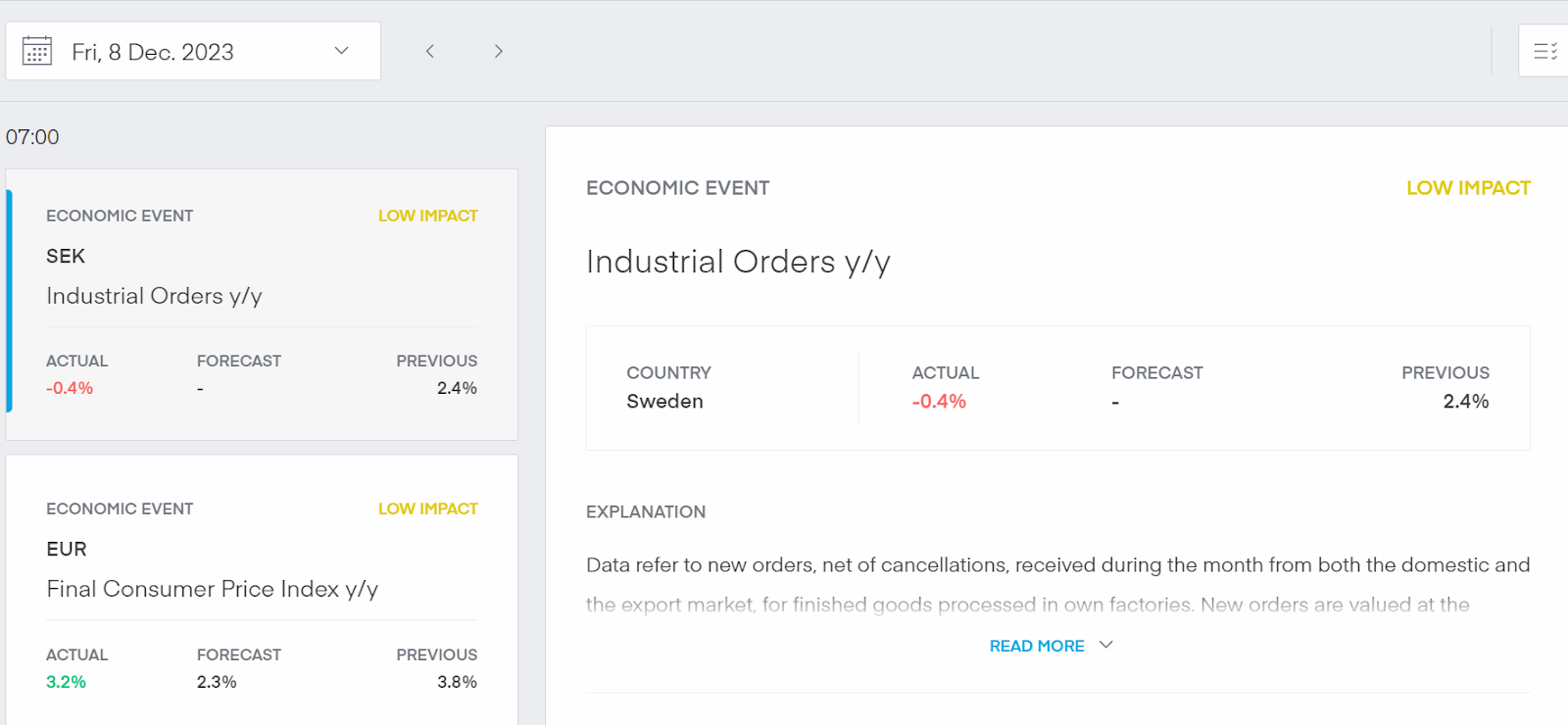Click the previous 2.4% value in detail panel
The width and height of the screenshot is (1568, 725).
(x=1465, y=402)
